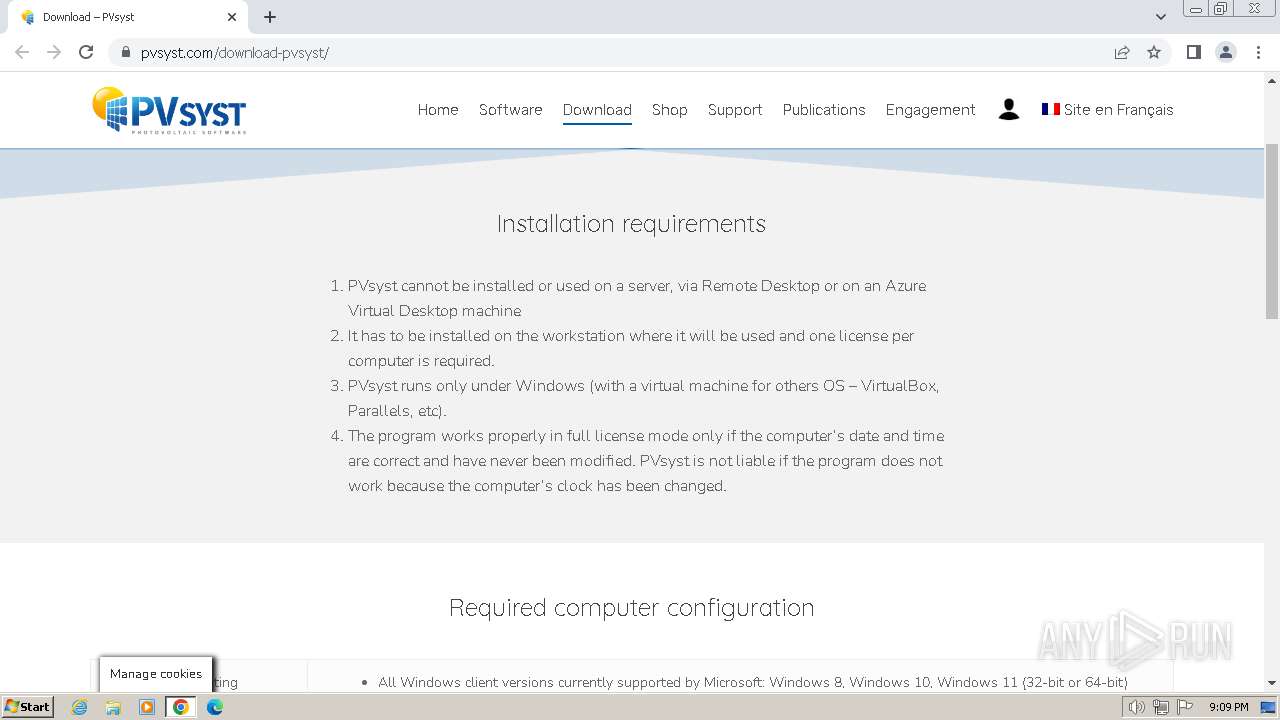Click the volume tray icon
The width and height of the screenshot is (1280, 720).
pos(1137,707)
